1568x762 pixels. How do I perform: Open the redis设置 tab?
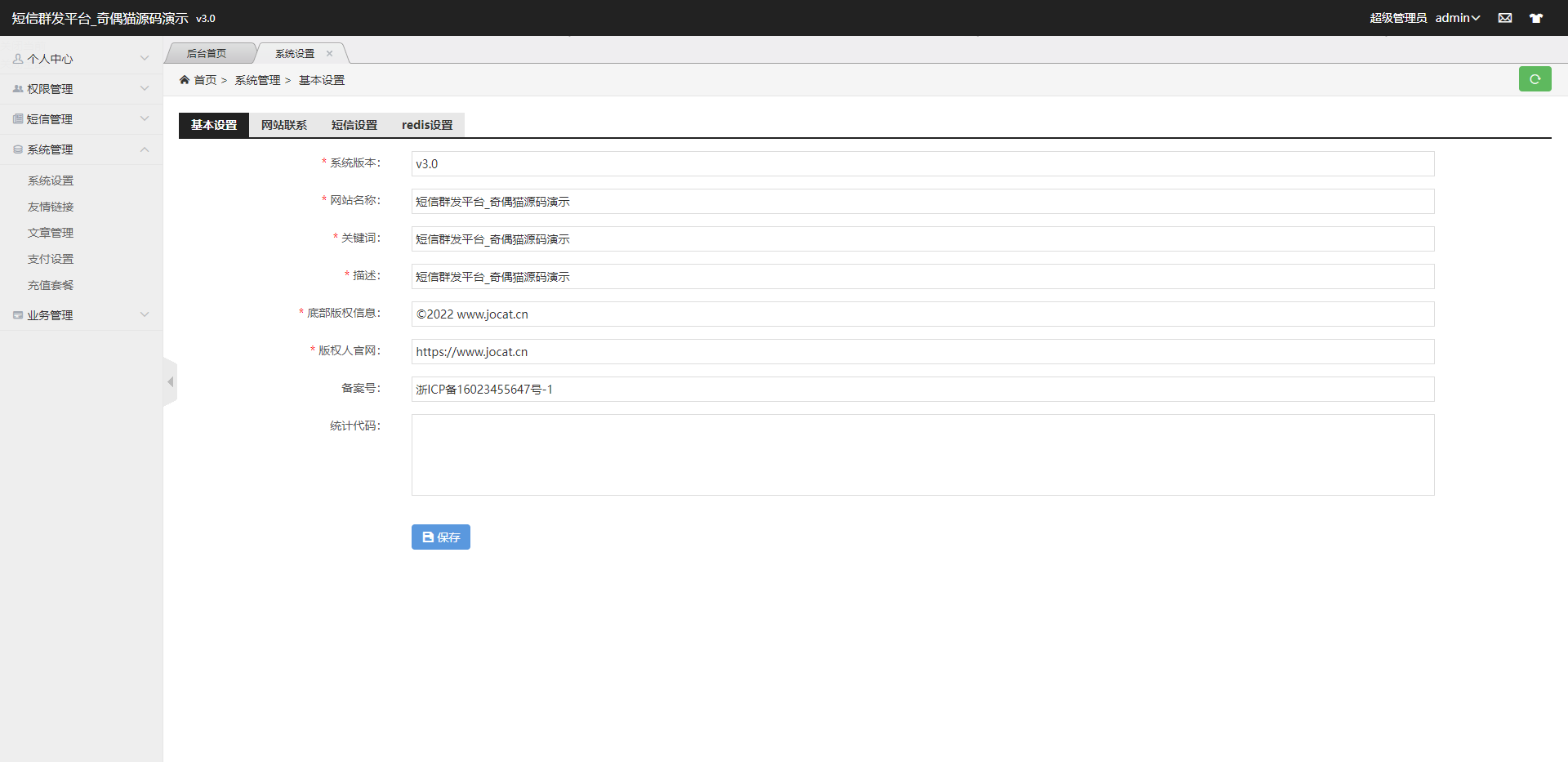427,125
